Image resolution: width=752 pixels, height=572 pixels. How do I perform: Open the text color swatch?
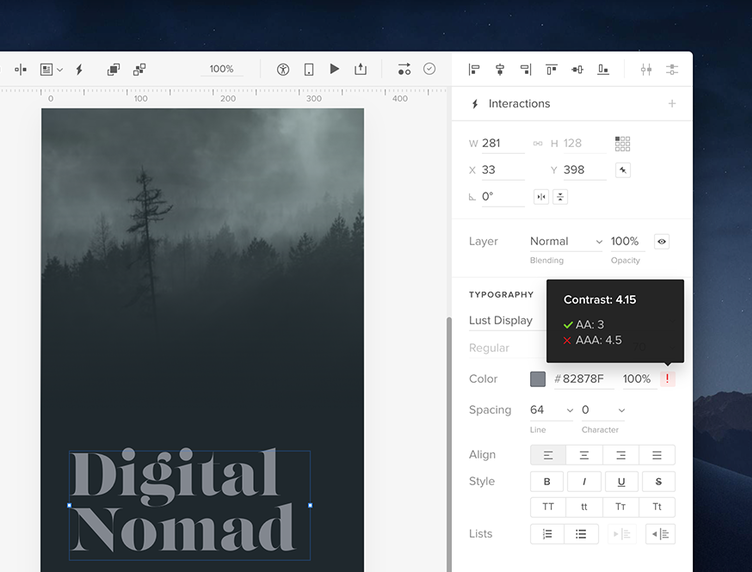click(x=538, y=379)
